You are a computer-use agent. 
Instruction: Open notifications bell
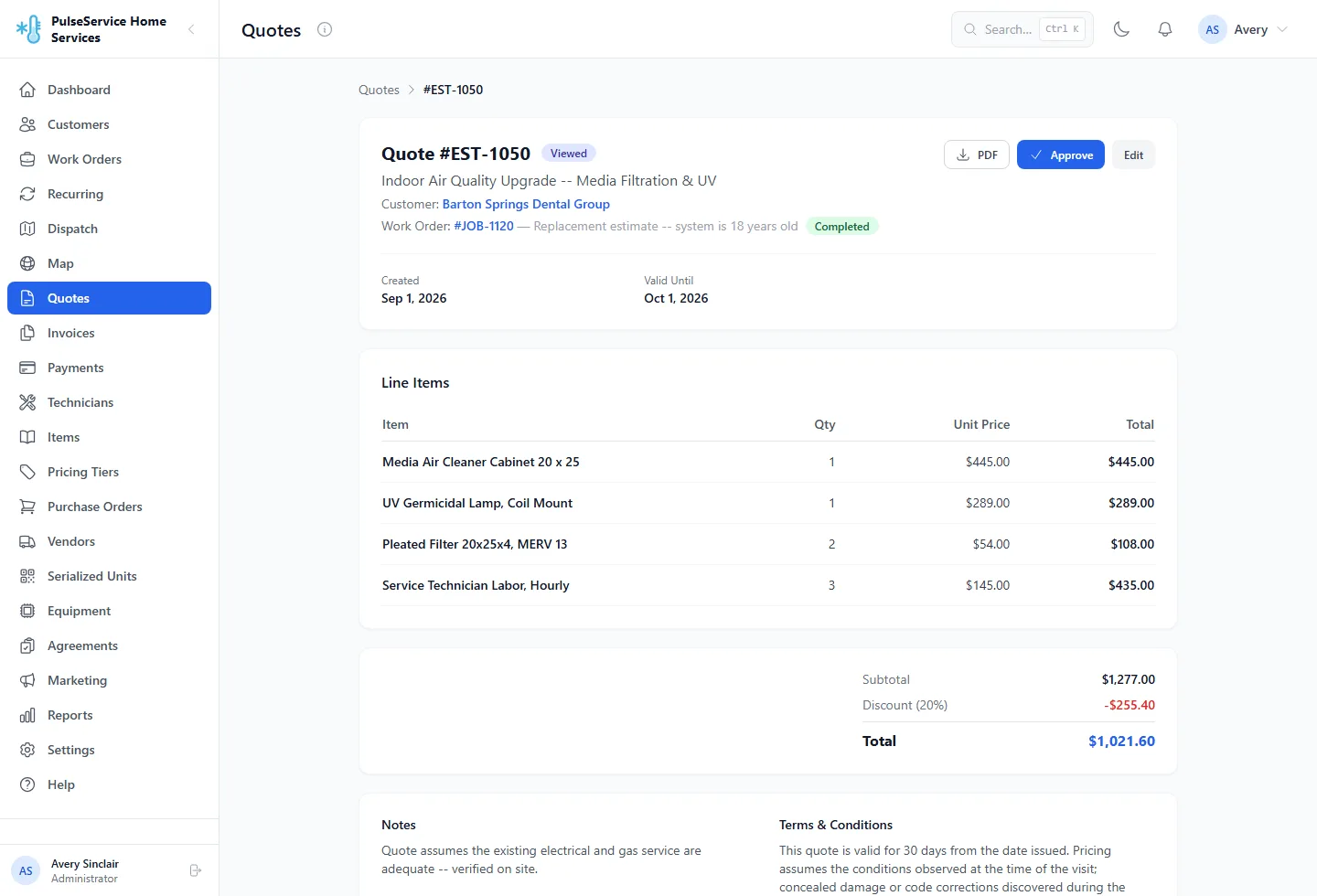coord(1165,29)
